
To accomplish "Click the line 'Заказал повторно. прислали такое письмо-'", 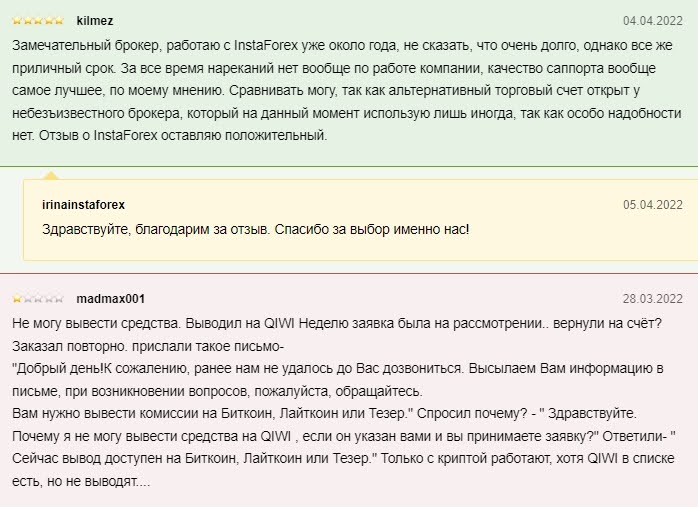I will coord(148,346).
